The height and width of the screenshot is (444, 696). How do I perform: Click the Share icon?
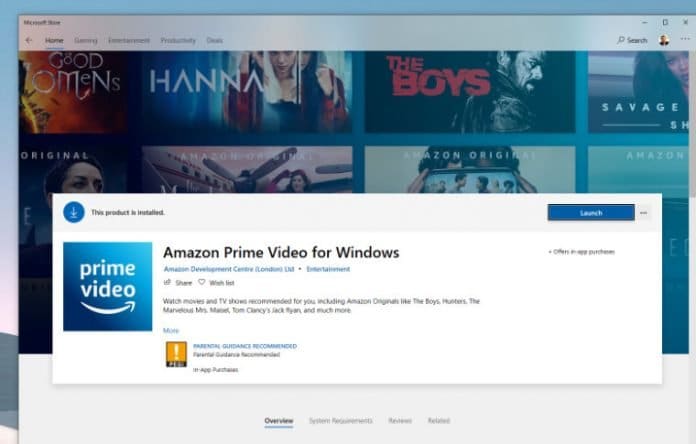tap(167, 283)
